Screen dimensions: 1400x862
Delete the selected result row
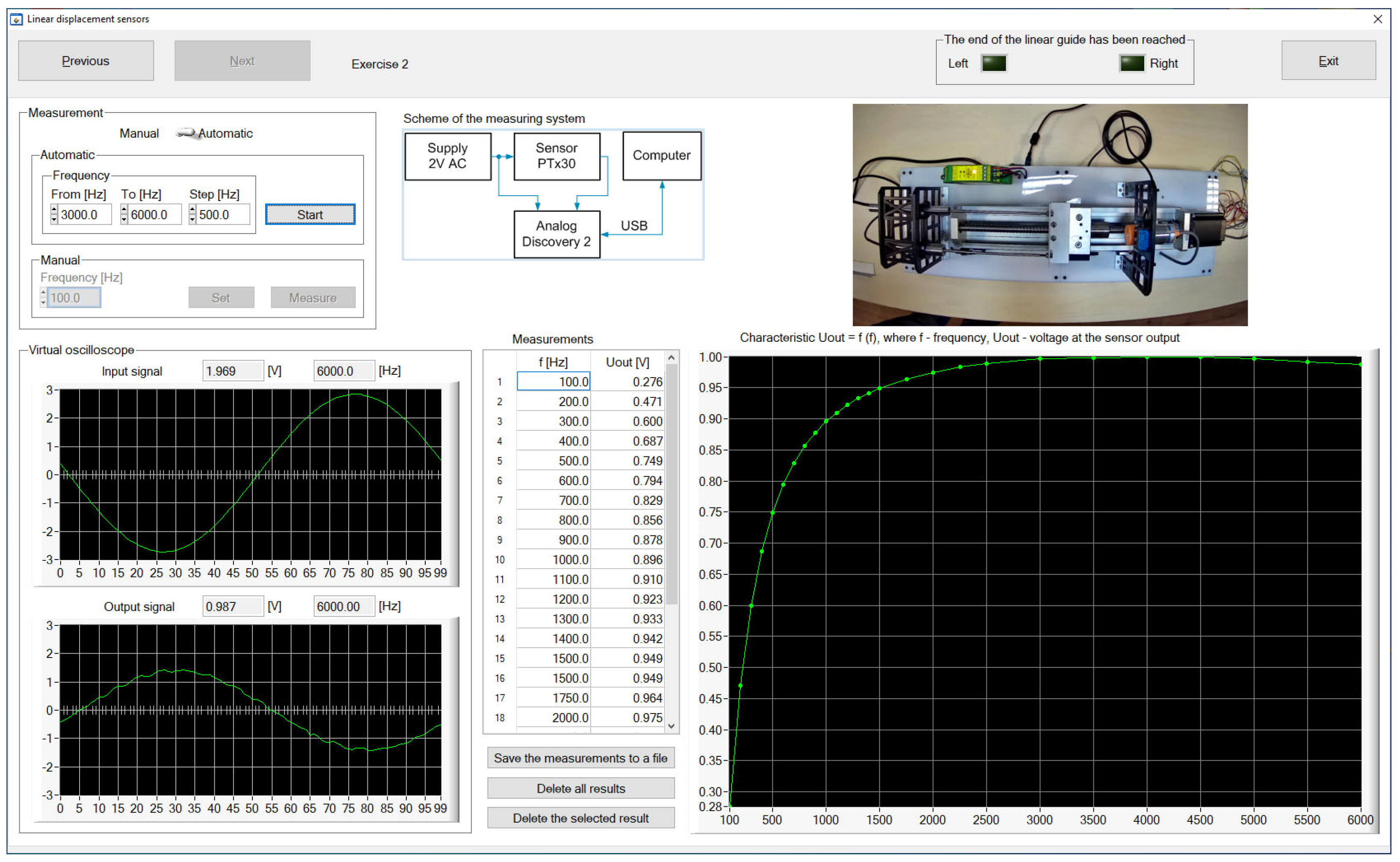pyautogui.click(x=580, y=818)
